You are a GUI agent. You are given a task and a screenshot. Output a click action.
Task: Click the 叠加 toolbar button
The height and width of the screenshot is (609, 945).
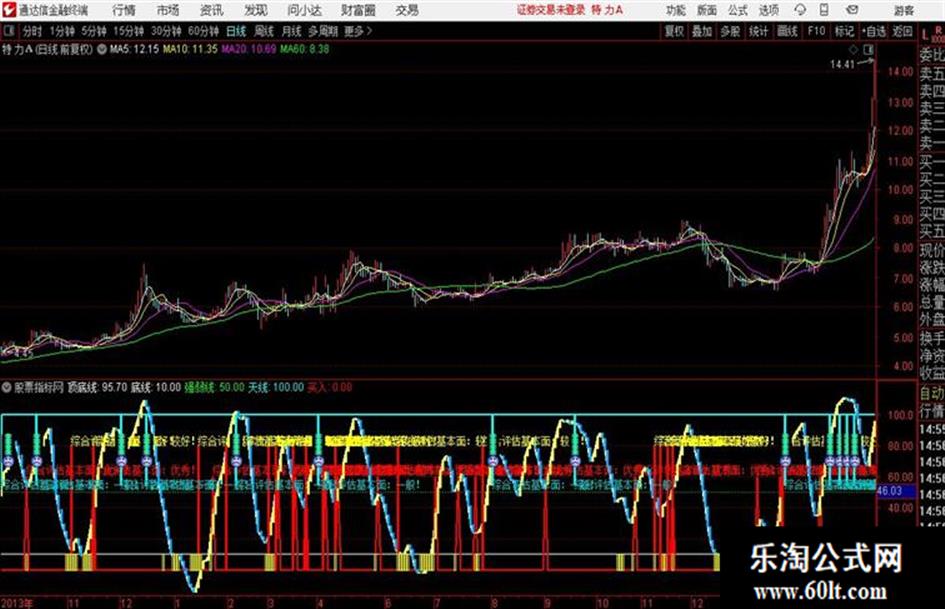tap(702, 31)
